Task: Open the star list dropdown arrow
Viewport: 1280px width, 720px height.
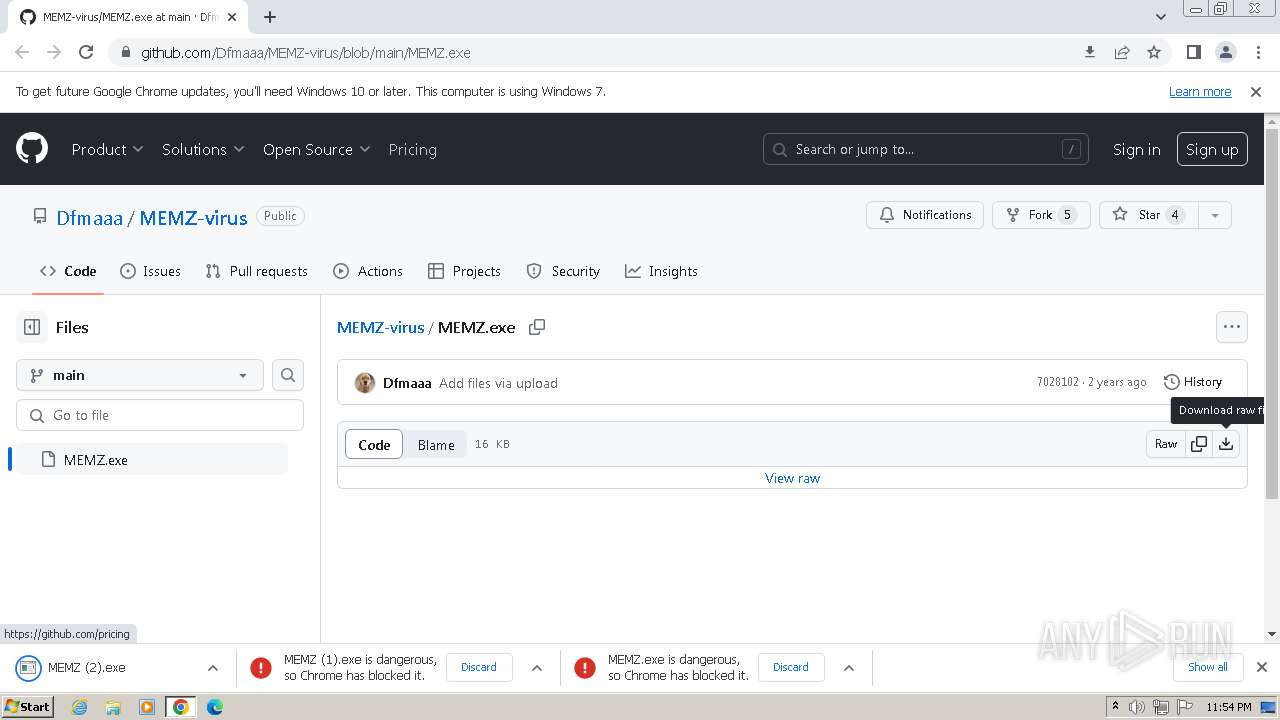Action: [1215, 215]
